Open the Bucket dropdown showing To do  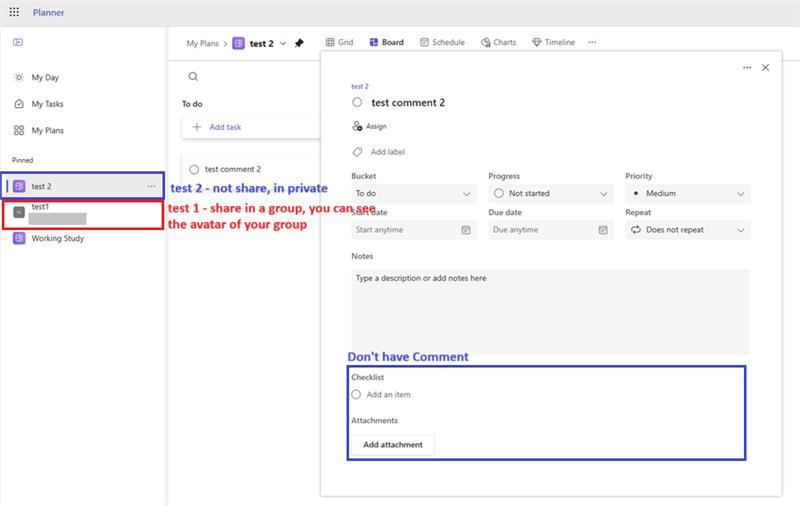tap(414, 193)
